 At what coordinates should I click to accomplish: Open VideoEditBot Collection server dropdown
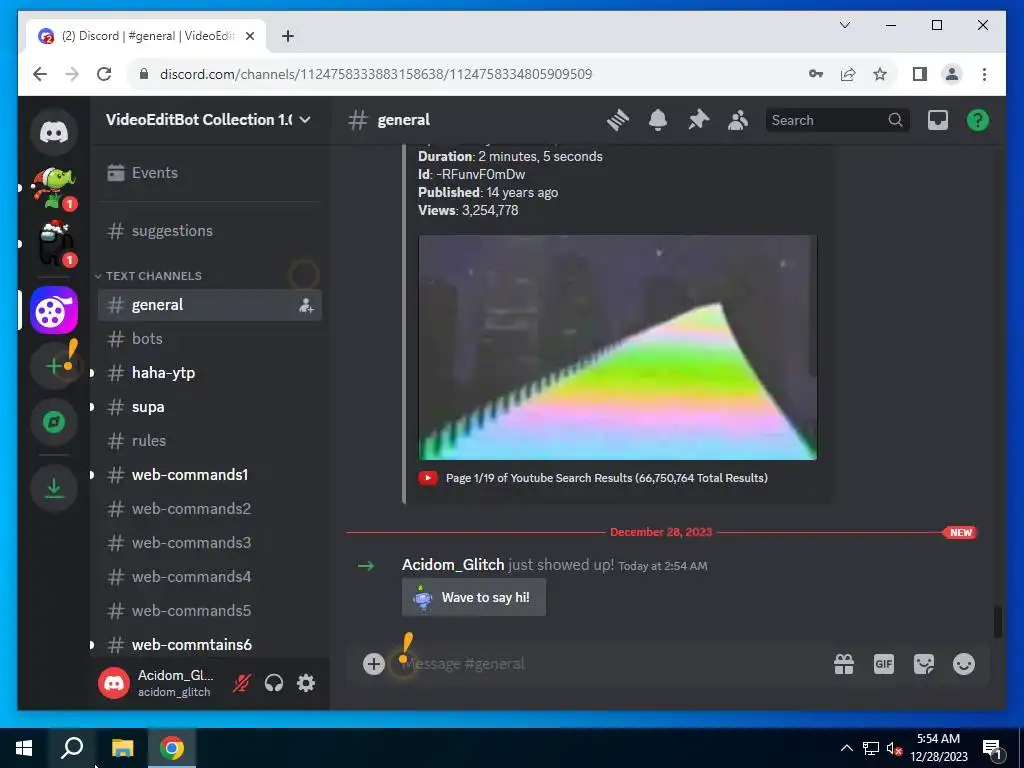[209, 120]
